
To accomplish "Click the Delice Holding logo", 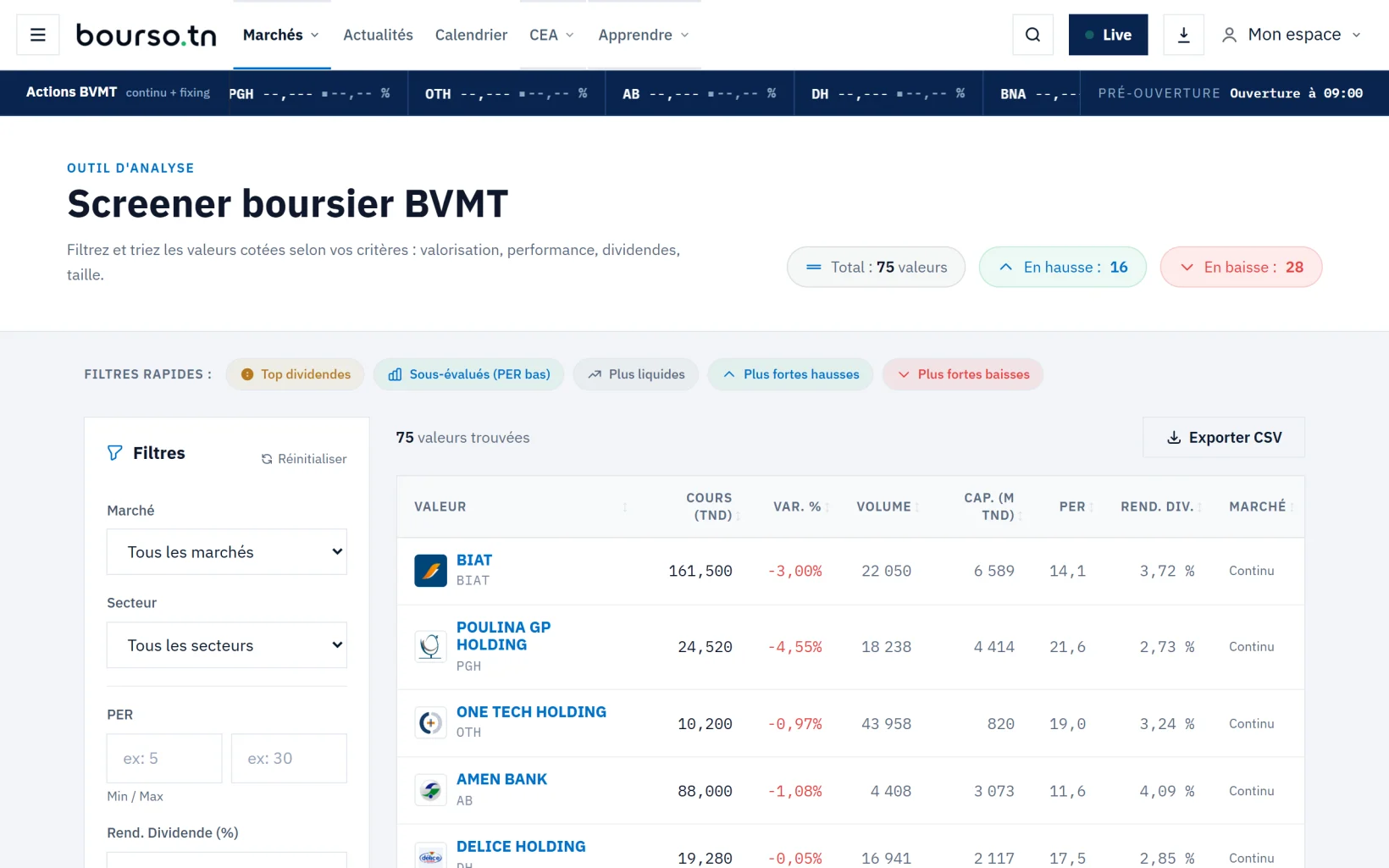I will tap(430, 855).
